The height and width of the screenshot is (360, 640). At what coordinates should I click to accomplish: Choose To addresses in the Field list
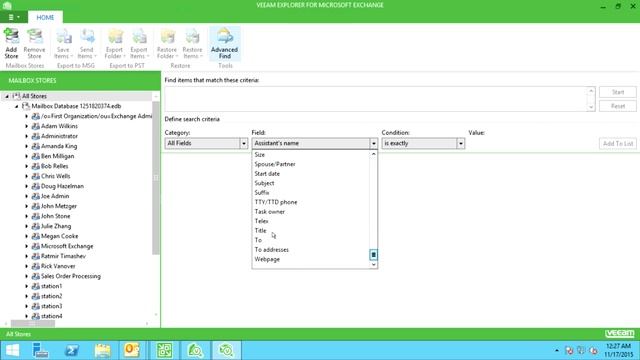(x=271, y=250)
